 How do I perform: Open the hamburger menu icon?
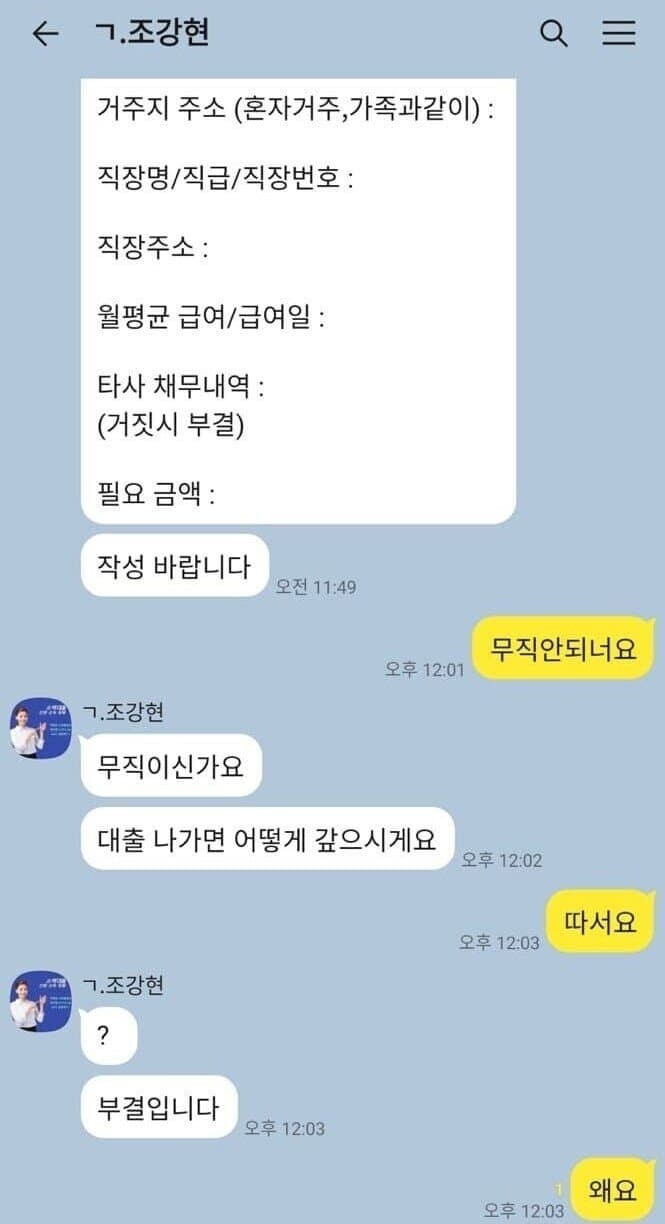click(x=619, y=34)
